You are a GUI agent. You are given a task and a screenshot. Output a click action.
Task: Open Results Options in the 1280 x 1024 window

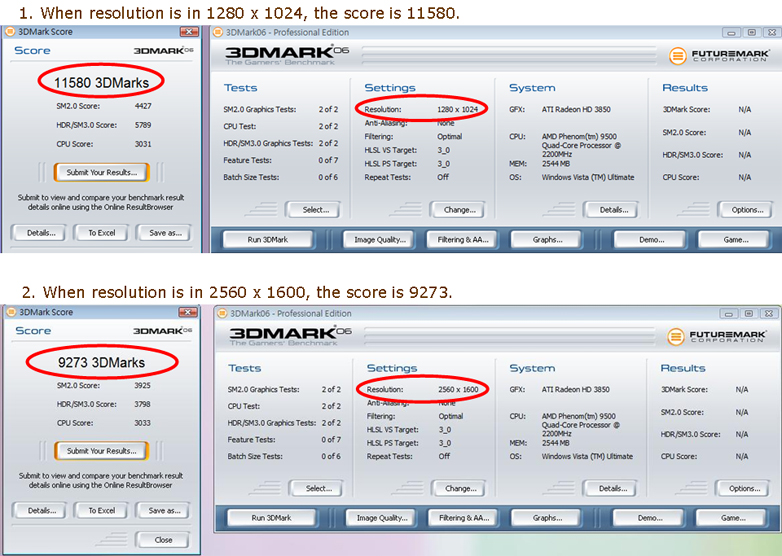point(747,210)
